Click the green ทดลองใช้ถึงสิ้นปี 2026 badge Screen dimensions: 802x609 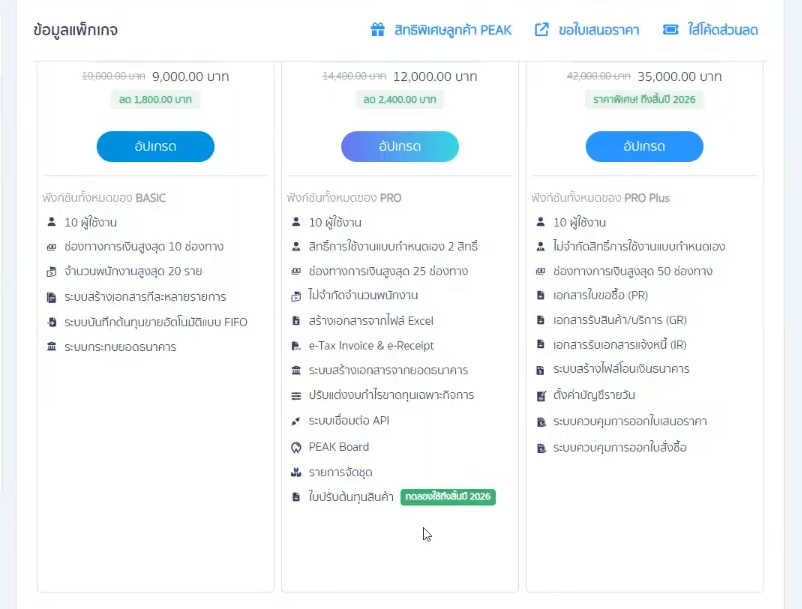tap(448, 497)
